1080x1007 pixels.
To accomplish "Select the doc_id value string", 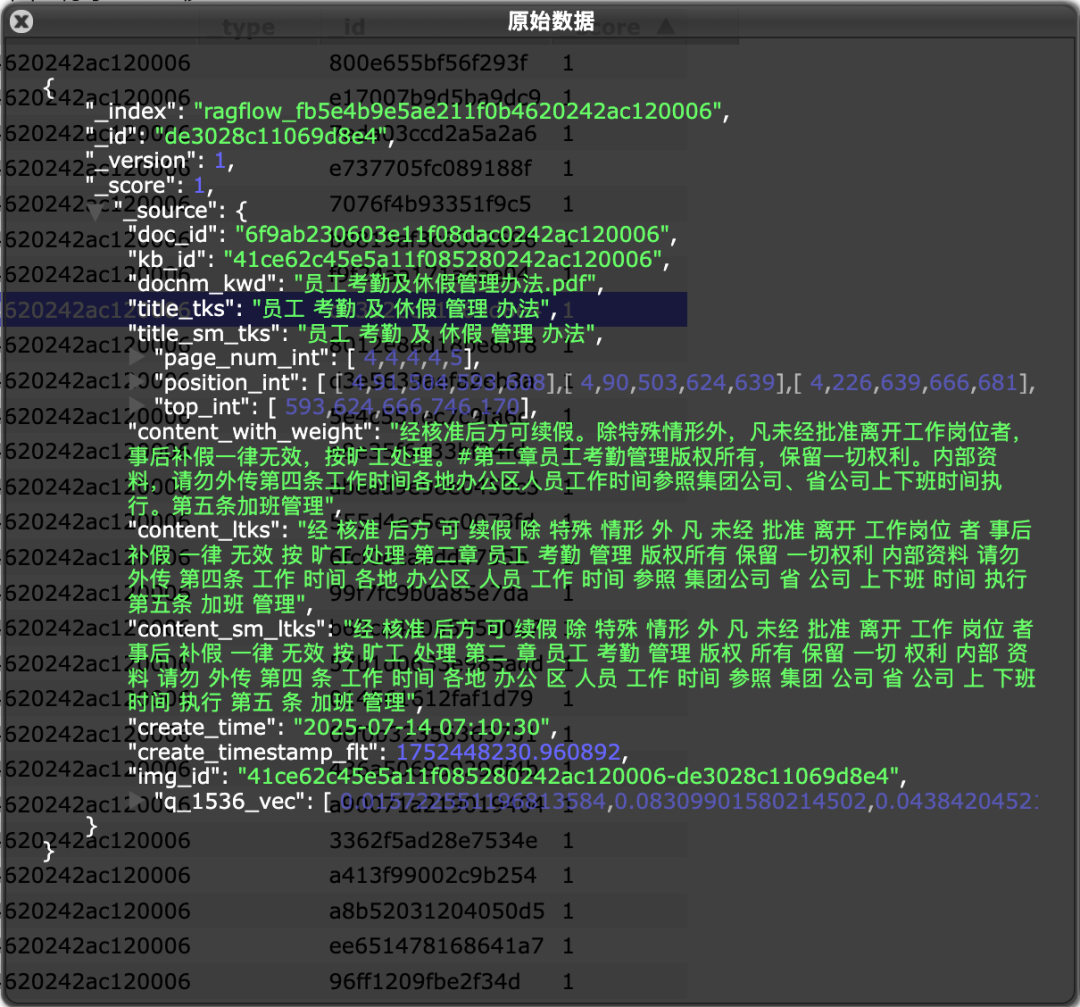I will coord(453,235).
